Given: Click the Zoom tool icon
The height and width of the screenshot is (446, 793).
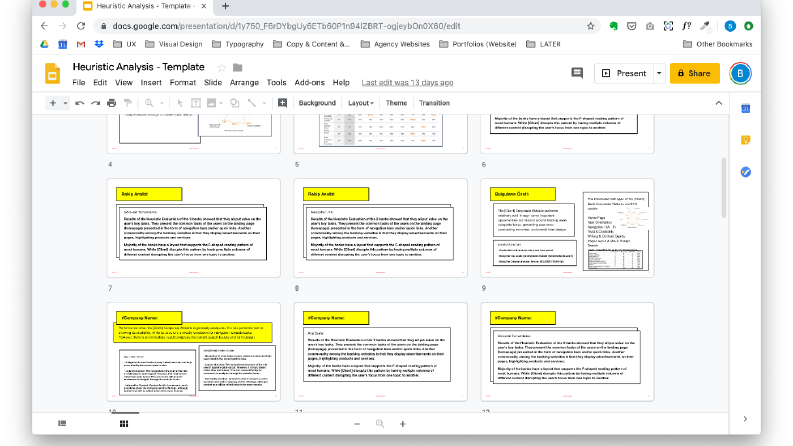Looking at the screenshot, I should click(149, 103).
